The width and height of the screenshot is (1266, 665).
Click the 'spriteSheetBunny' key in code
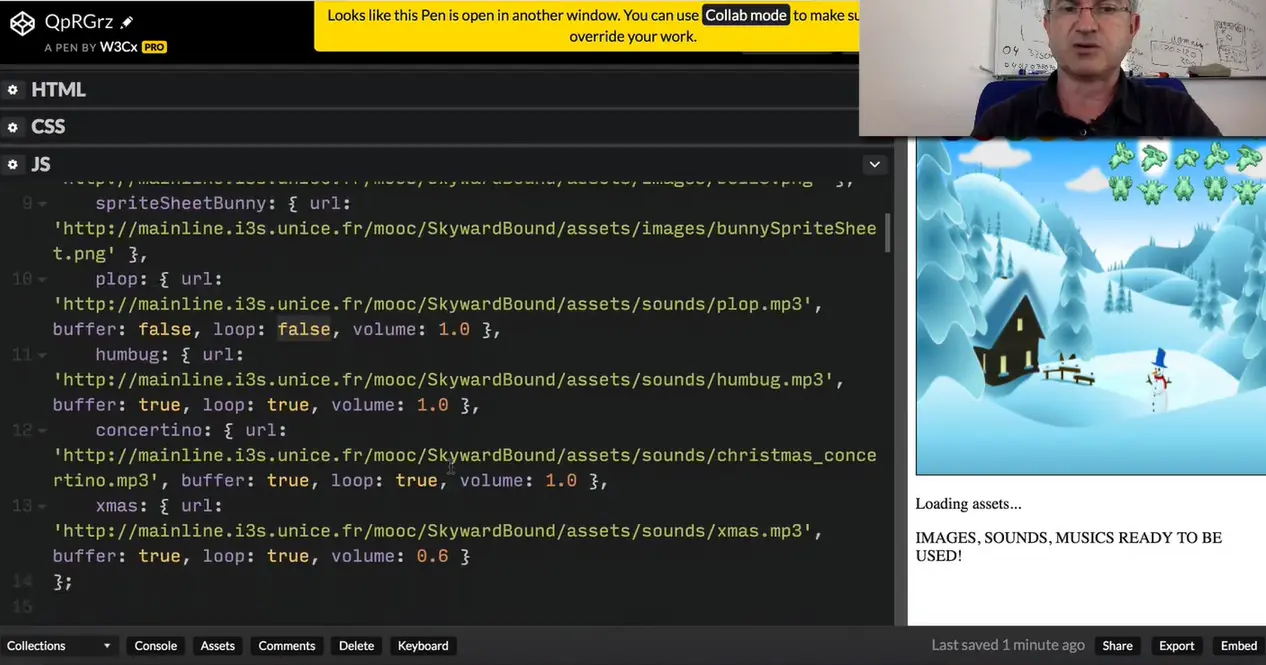(x=181, y=203)
